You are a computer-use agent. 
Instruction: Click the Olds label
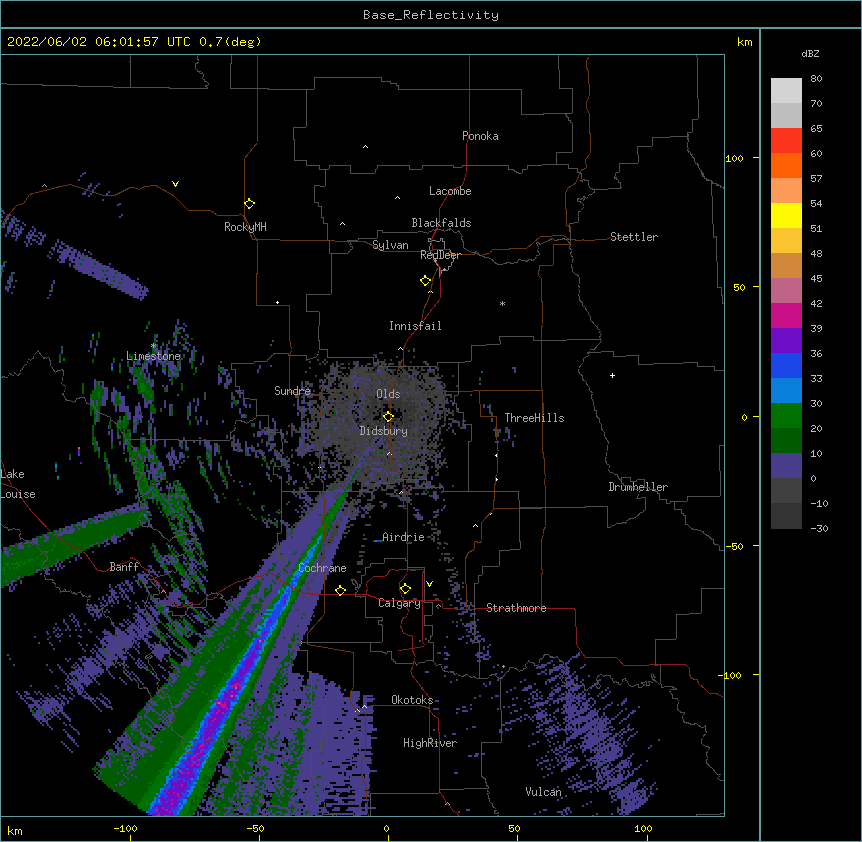[388, 394]
